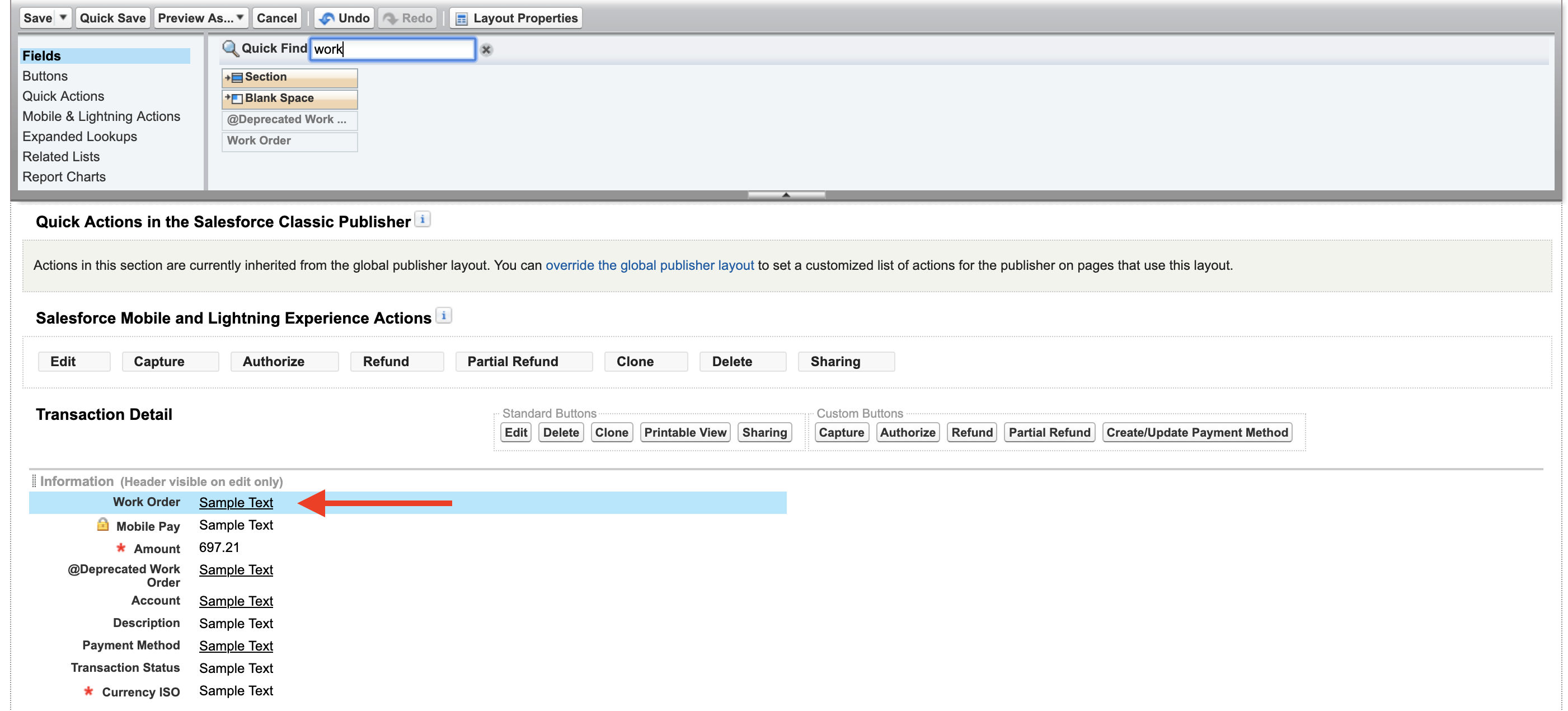Click the Account Sample Text link
The width and height of the screenshot is (1568, 711).
click(x=236, y=601)
